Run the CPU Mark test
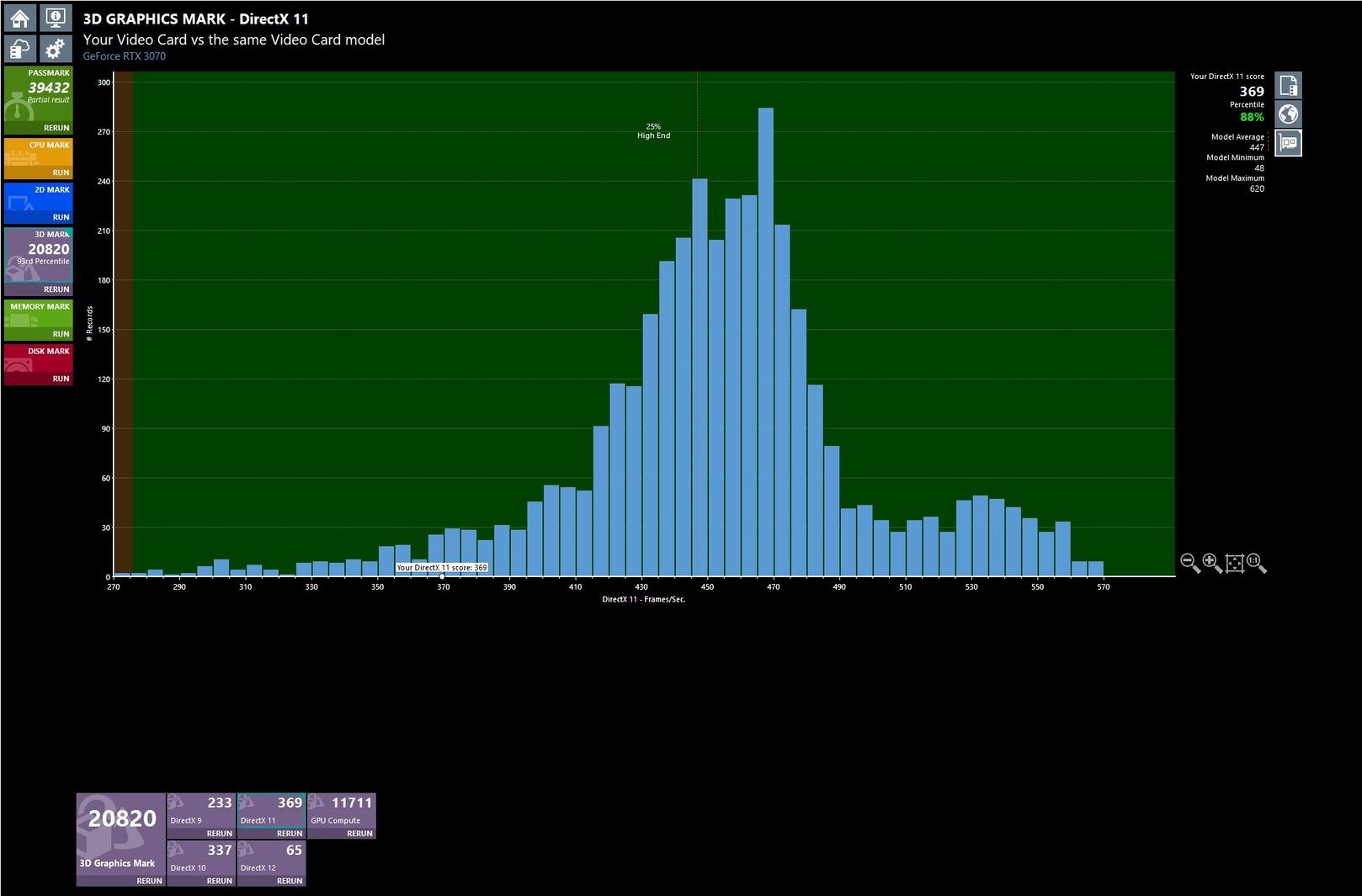 pos(61,172)
